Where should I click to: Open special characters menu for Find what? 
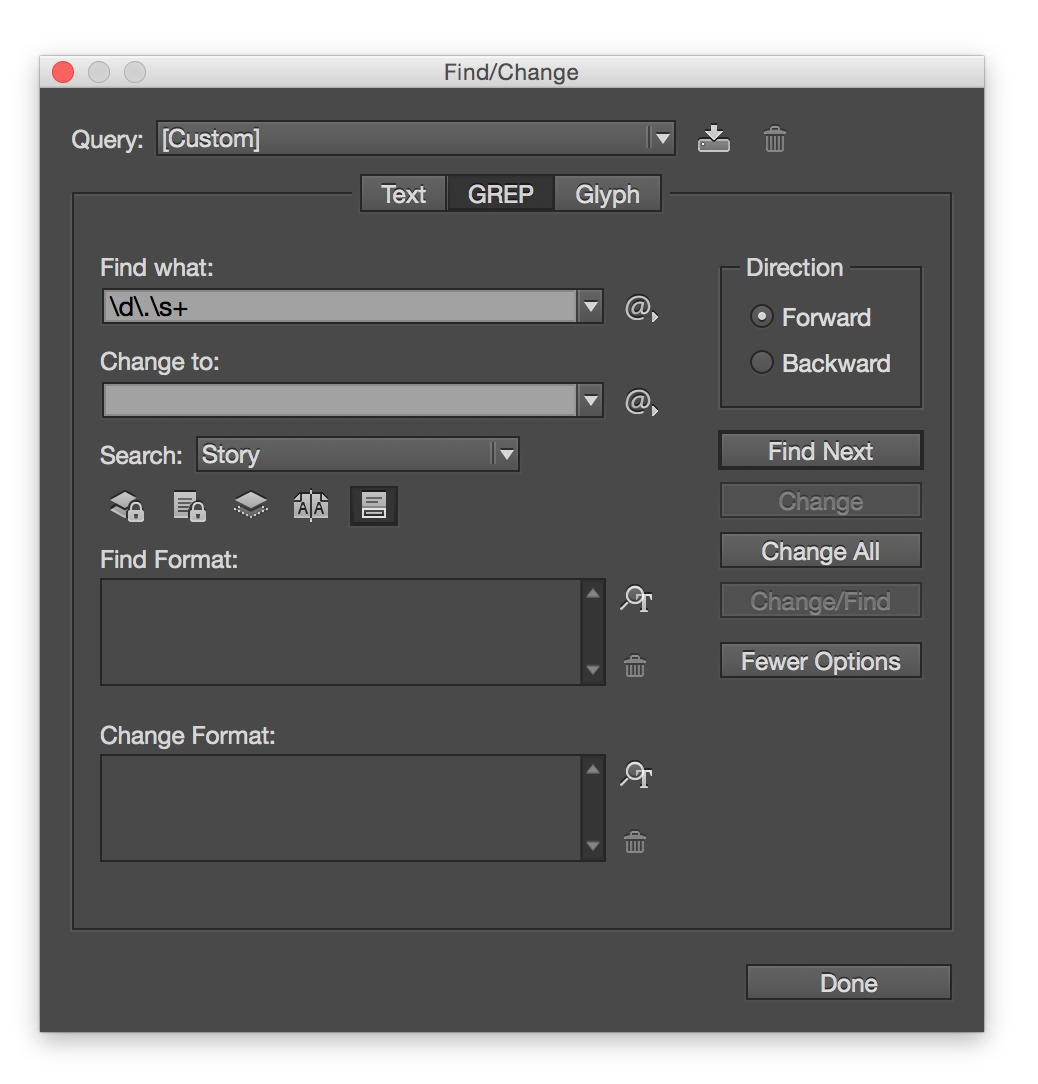click(x=640, y=308)
